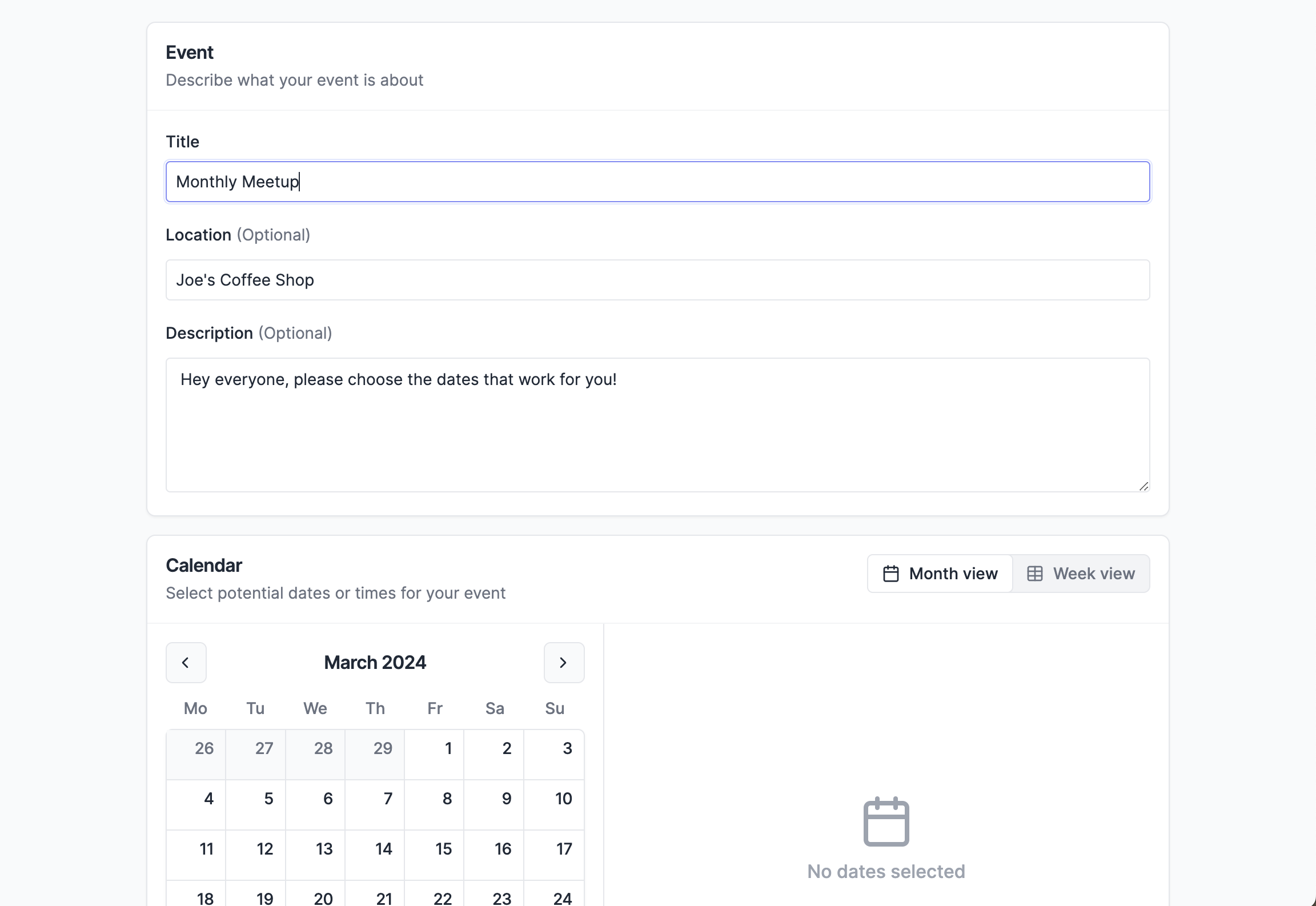Click the Title input field

657,182
